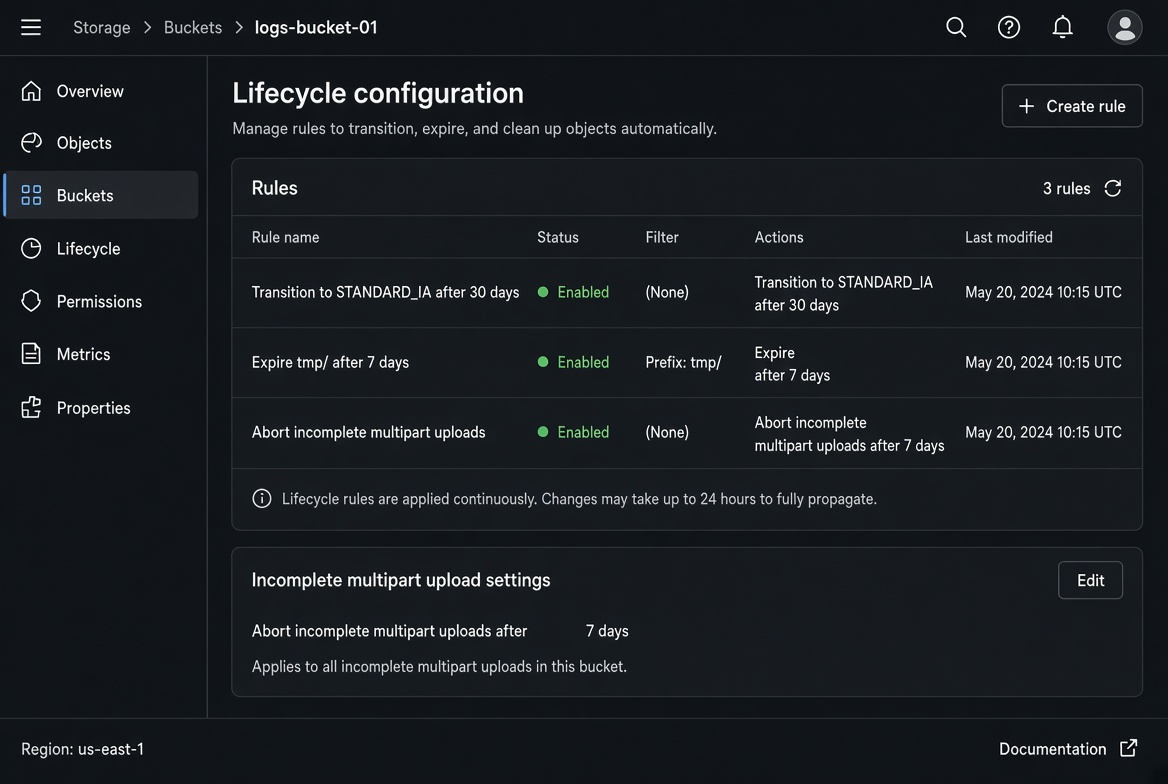
Task: Click 'Actions' column header
Action: point(778,237)
